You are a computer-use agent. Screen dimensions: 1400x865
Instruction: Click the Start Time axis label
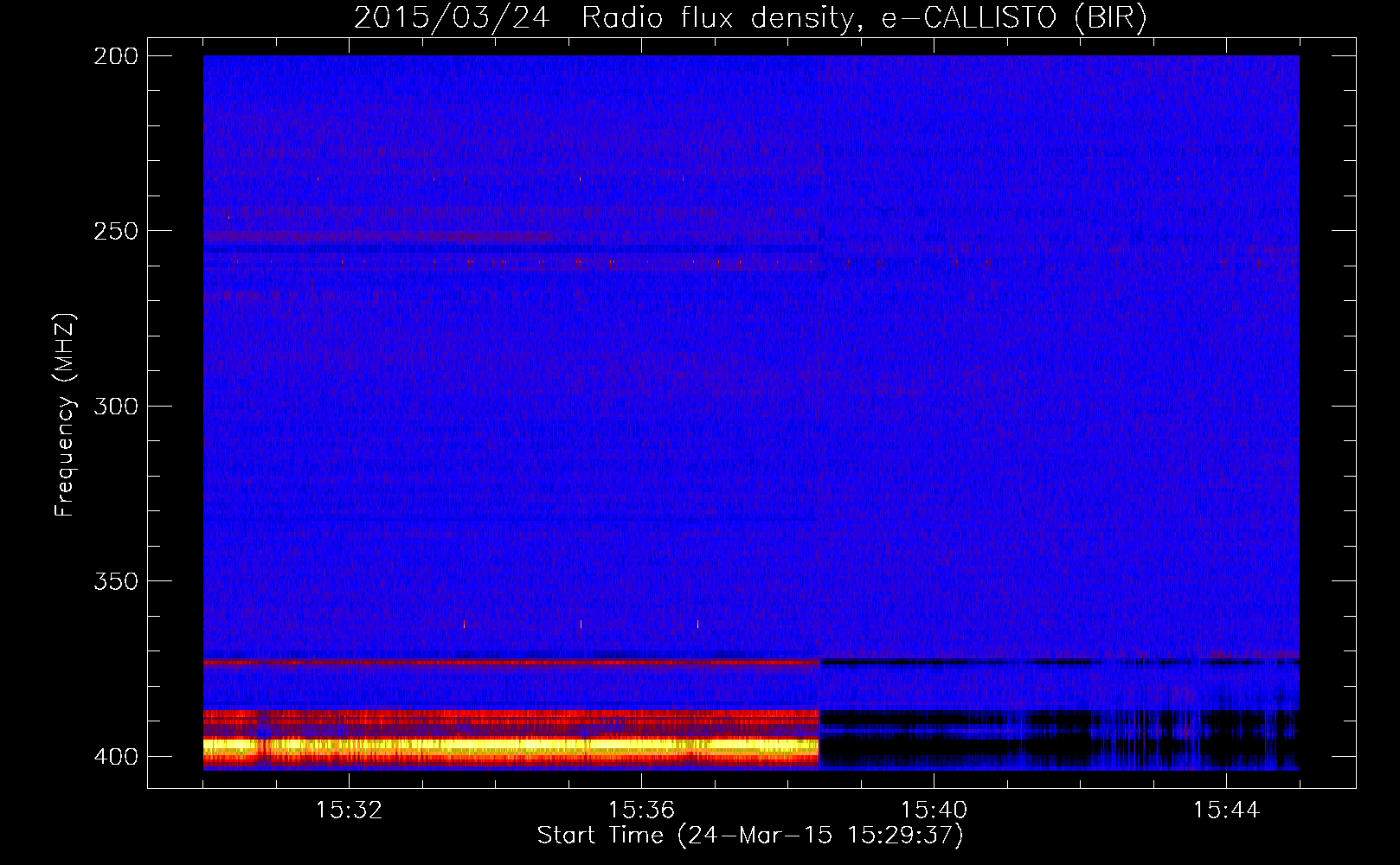(750, 836)
